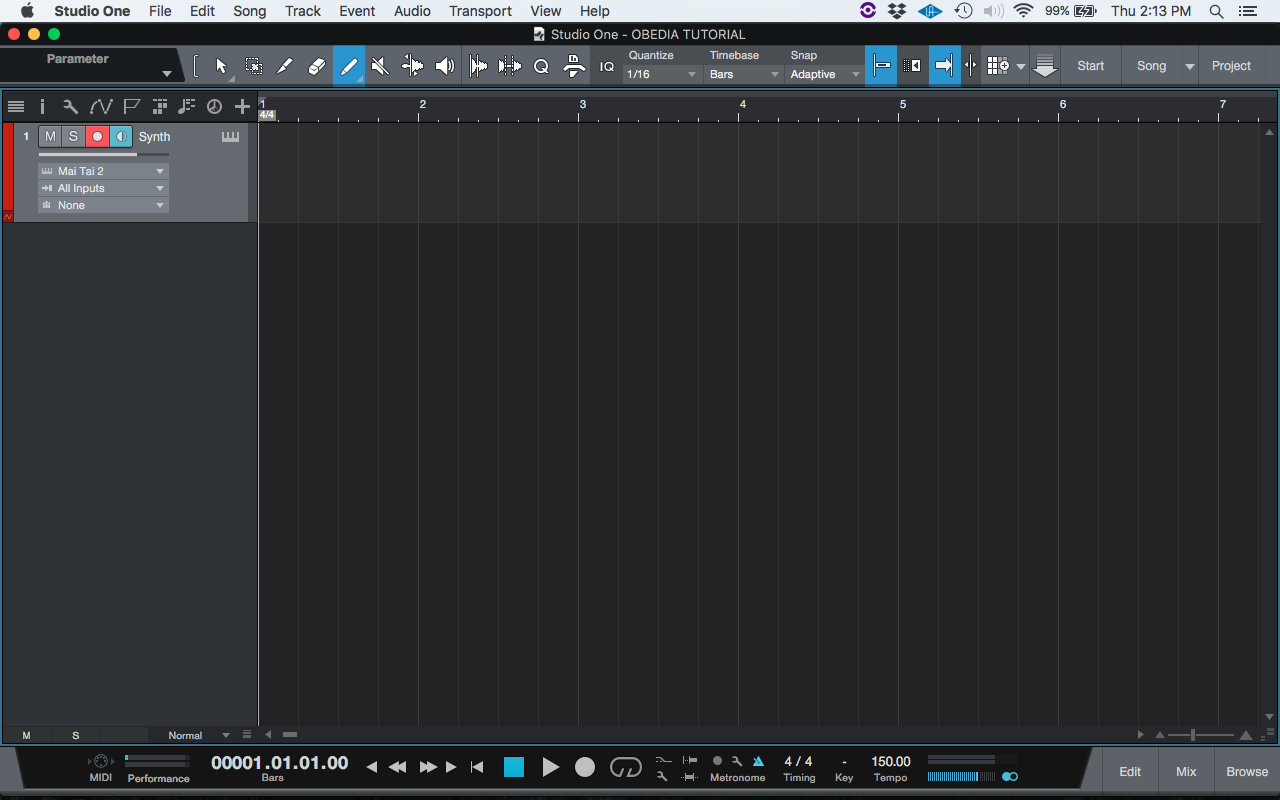
Task: Solo the Synth track
Action: 73,136
